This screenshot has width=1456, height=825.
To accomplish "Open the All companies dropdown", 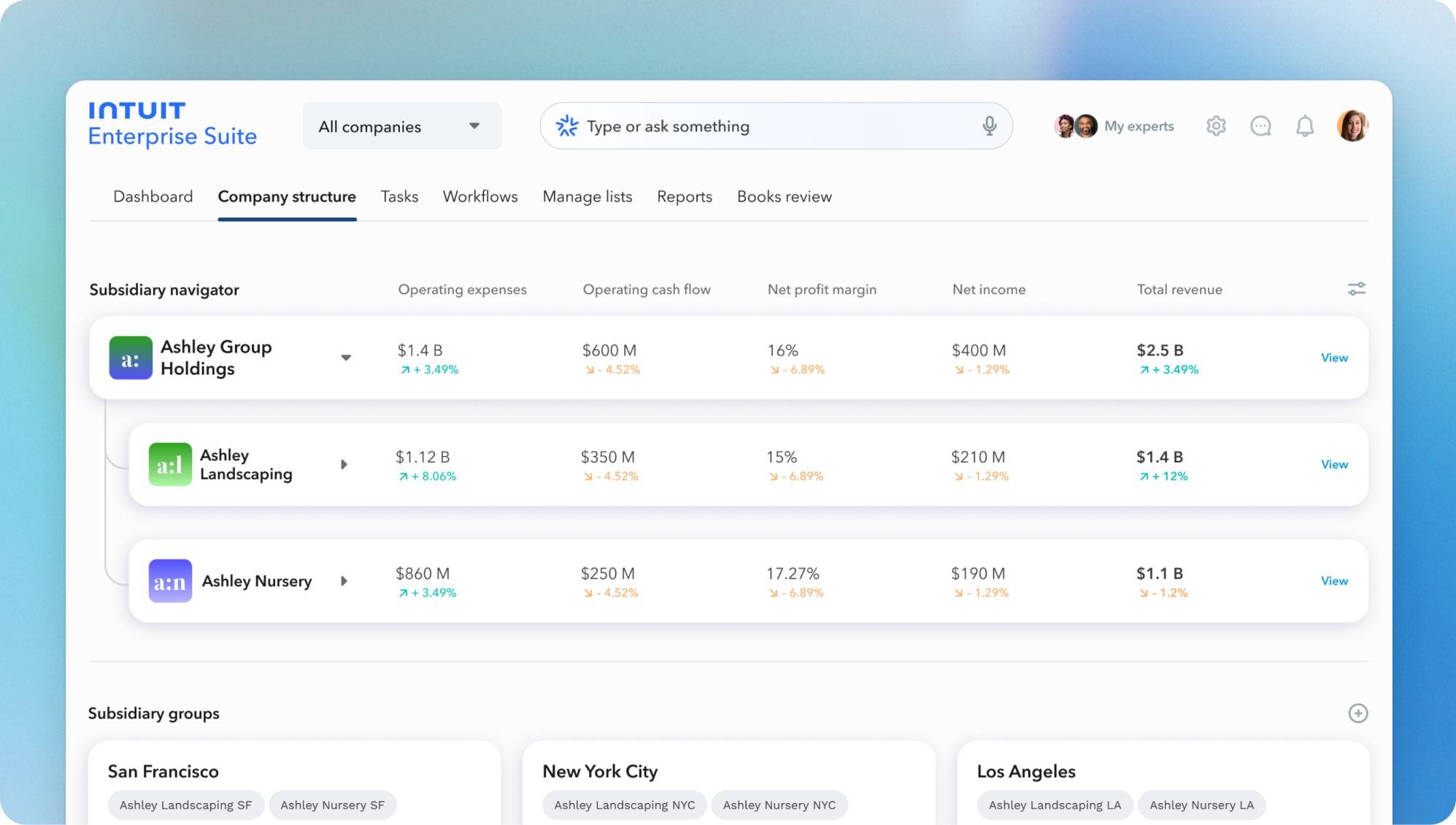I will click(401, 126).
